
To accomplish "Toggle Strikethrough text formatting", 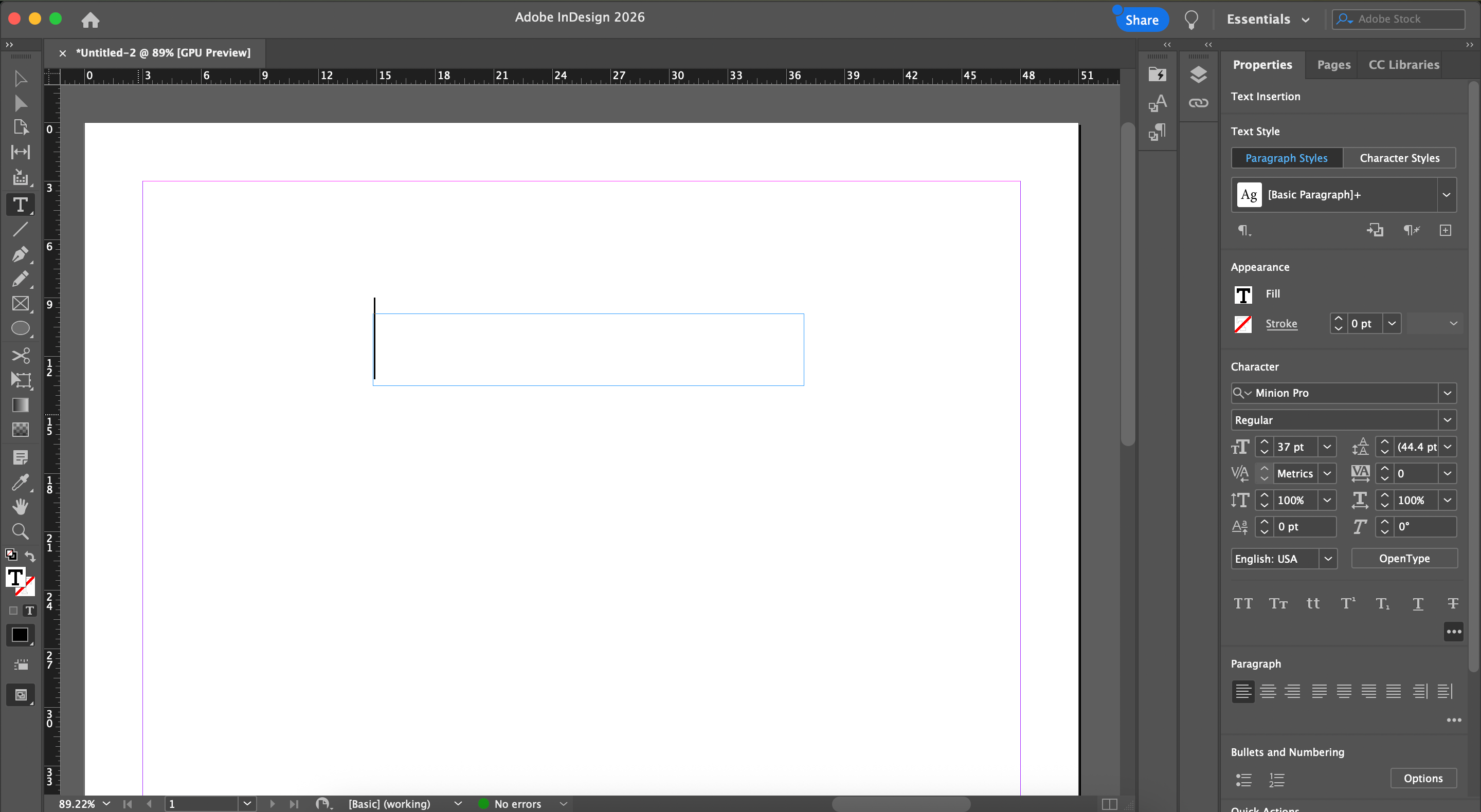I will [1452, 603].
